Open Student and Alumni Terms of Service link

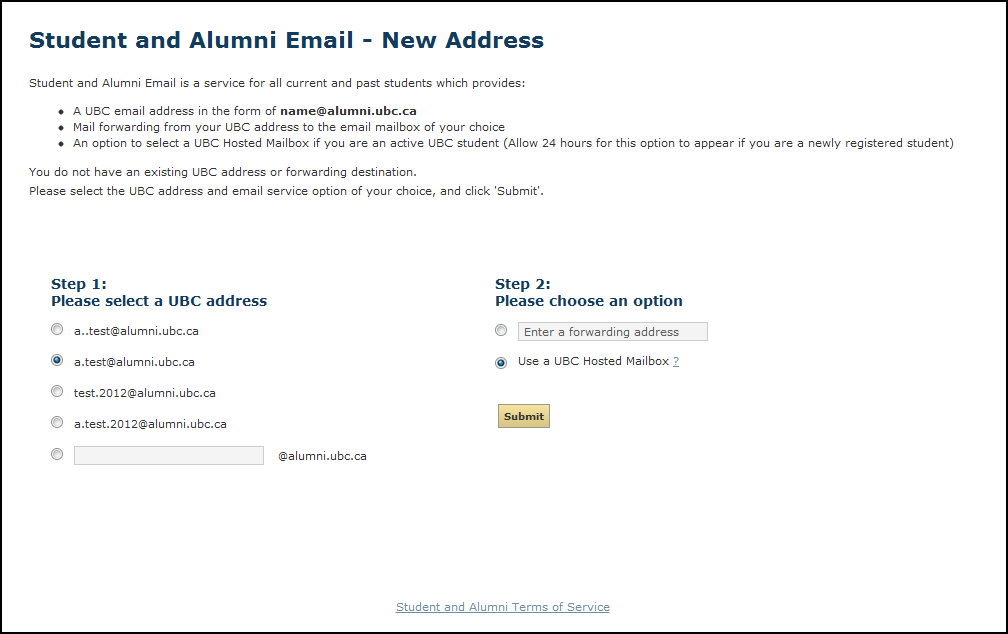point(502,607)
